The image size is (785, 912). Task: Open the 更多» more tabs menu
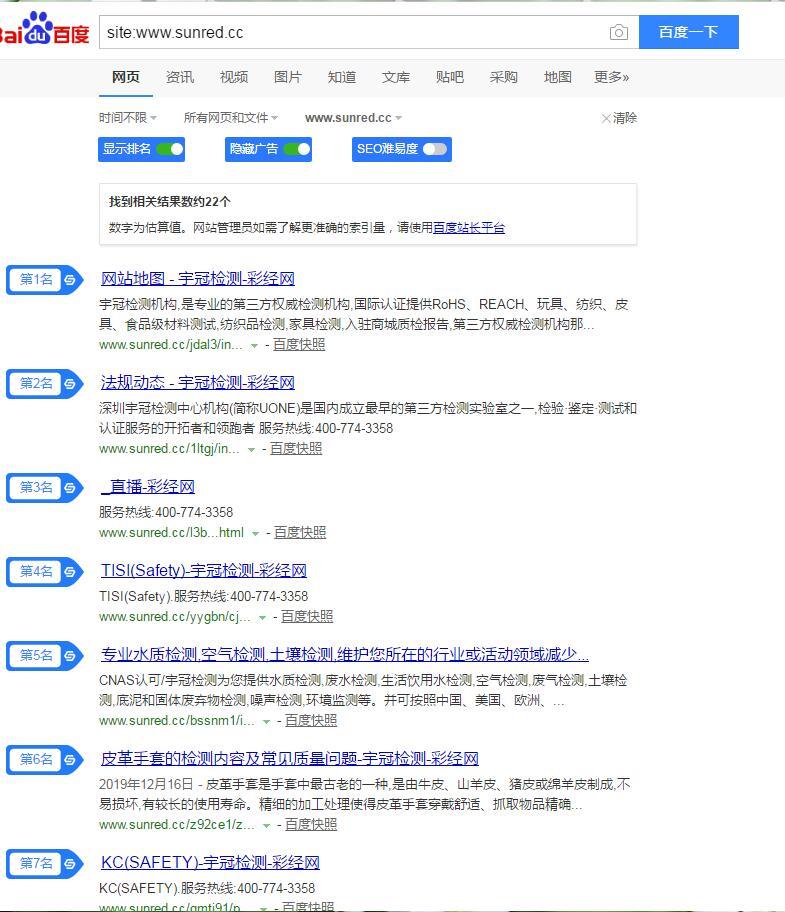pos(611,77)
